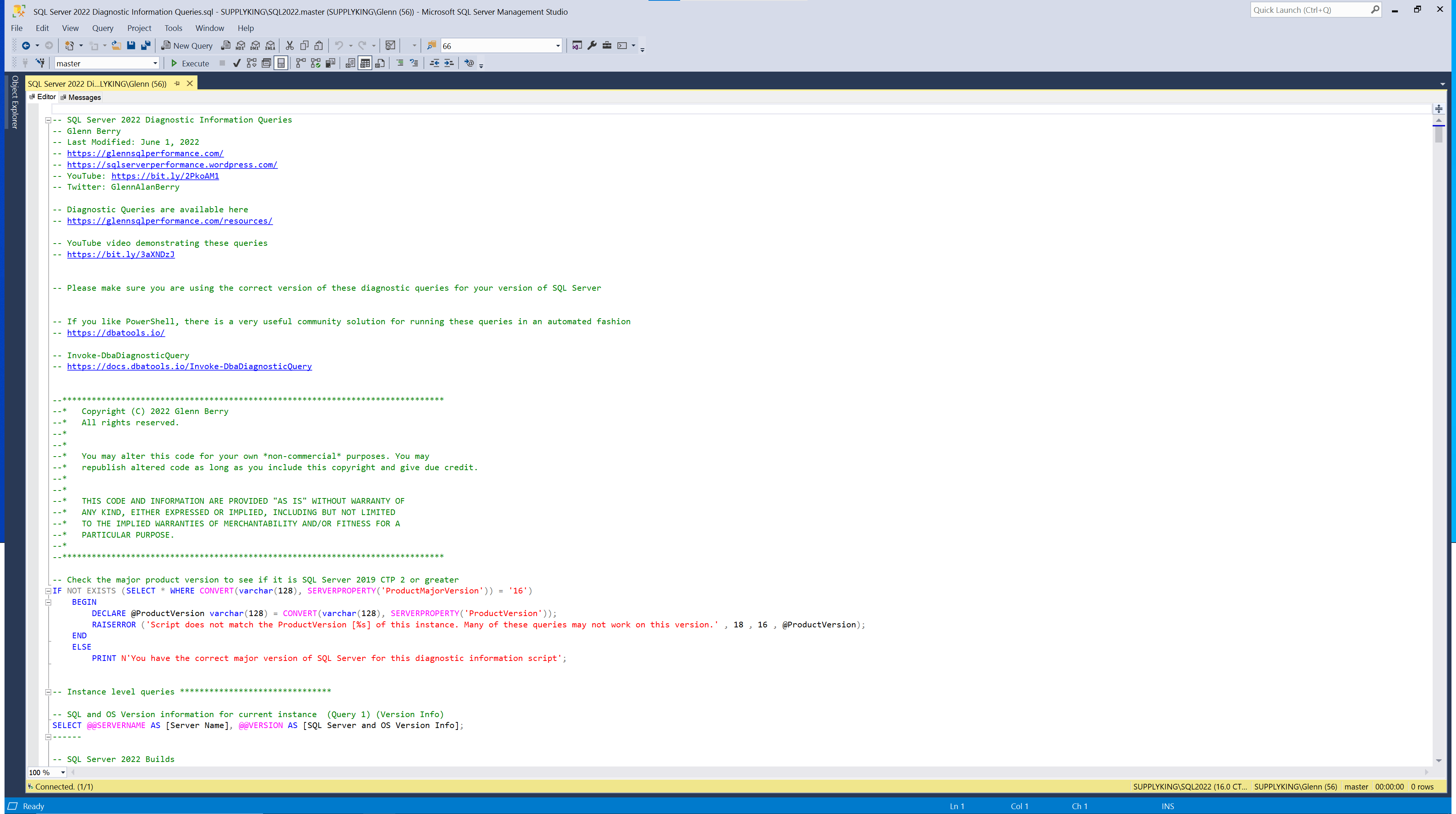The width and height of the screenshot is (1456, 814).
Task: Follow the dbatools.io hyperlink in the comments
Action: coord(116,333)
